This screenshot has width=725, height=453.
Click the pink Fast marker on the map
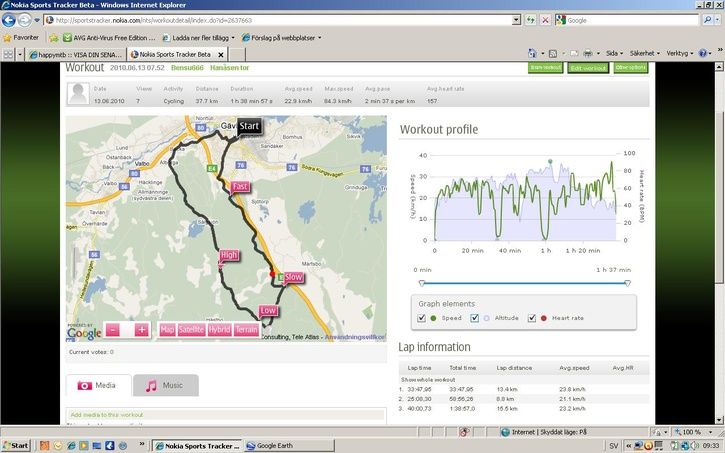click(240, 187)
